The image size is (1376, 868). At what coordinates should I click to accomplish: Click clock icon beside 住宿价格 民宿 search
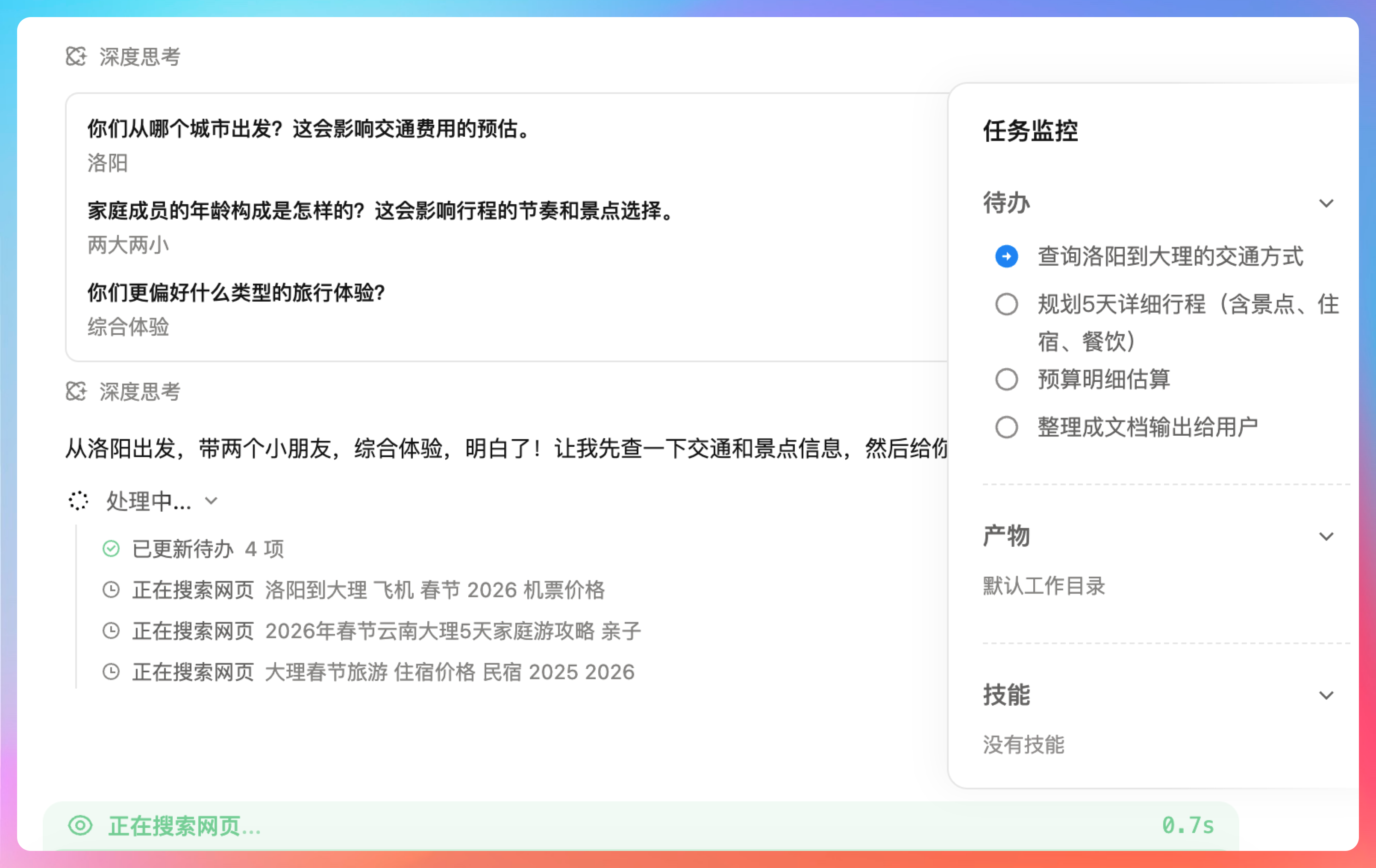(111, 672)
